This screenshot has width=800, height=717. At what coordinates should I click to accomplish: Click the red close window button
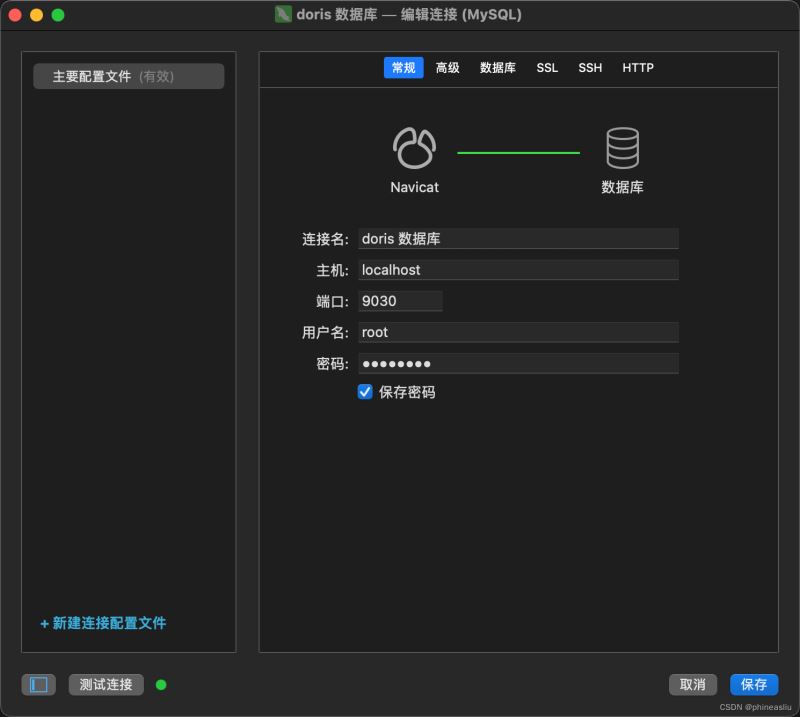coord(15,15)
